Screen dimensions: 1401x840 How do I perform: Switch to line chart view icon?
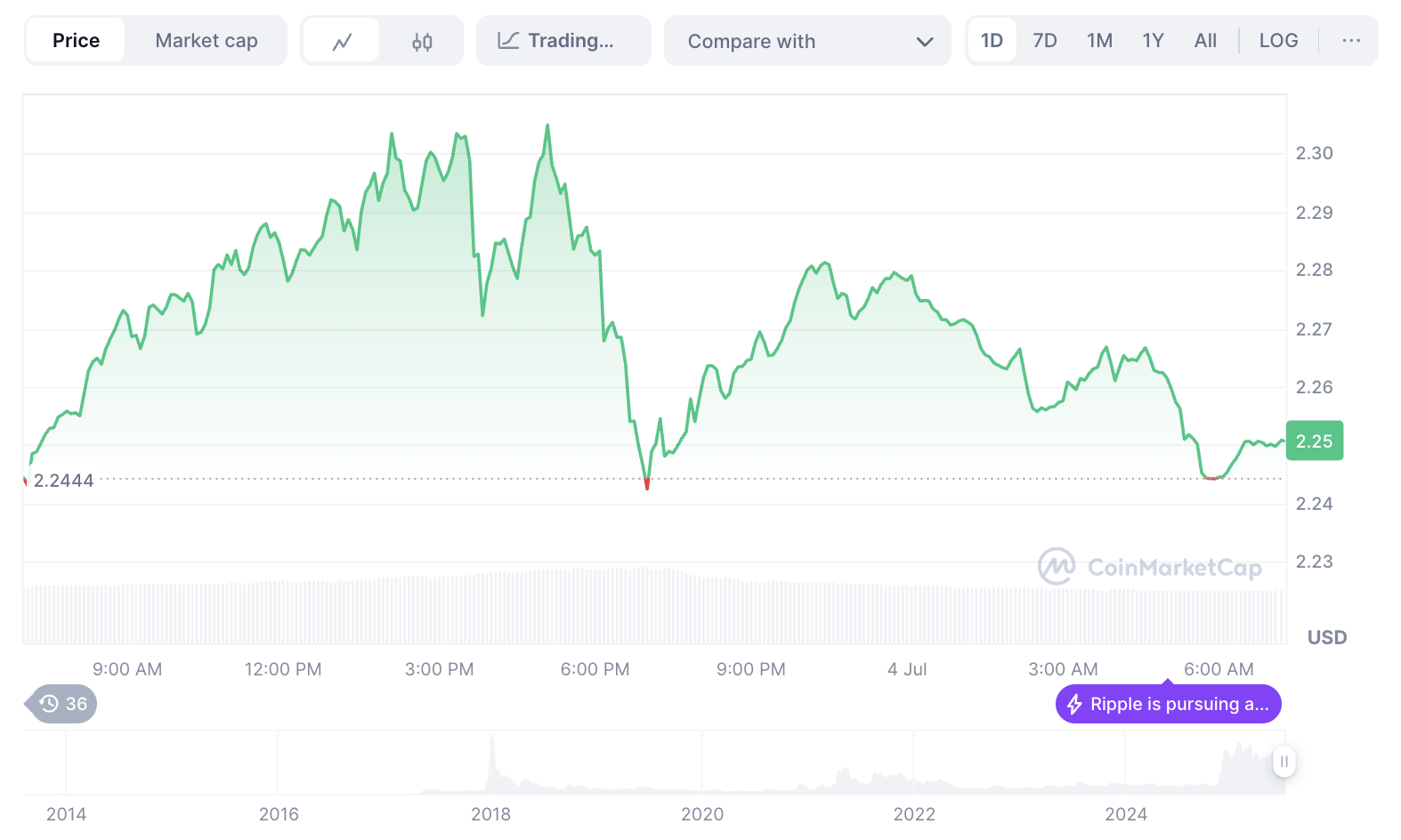pos(342,41)
